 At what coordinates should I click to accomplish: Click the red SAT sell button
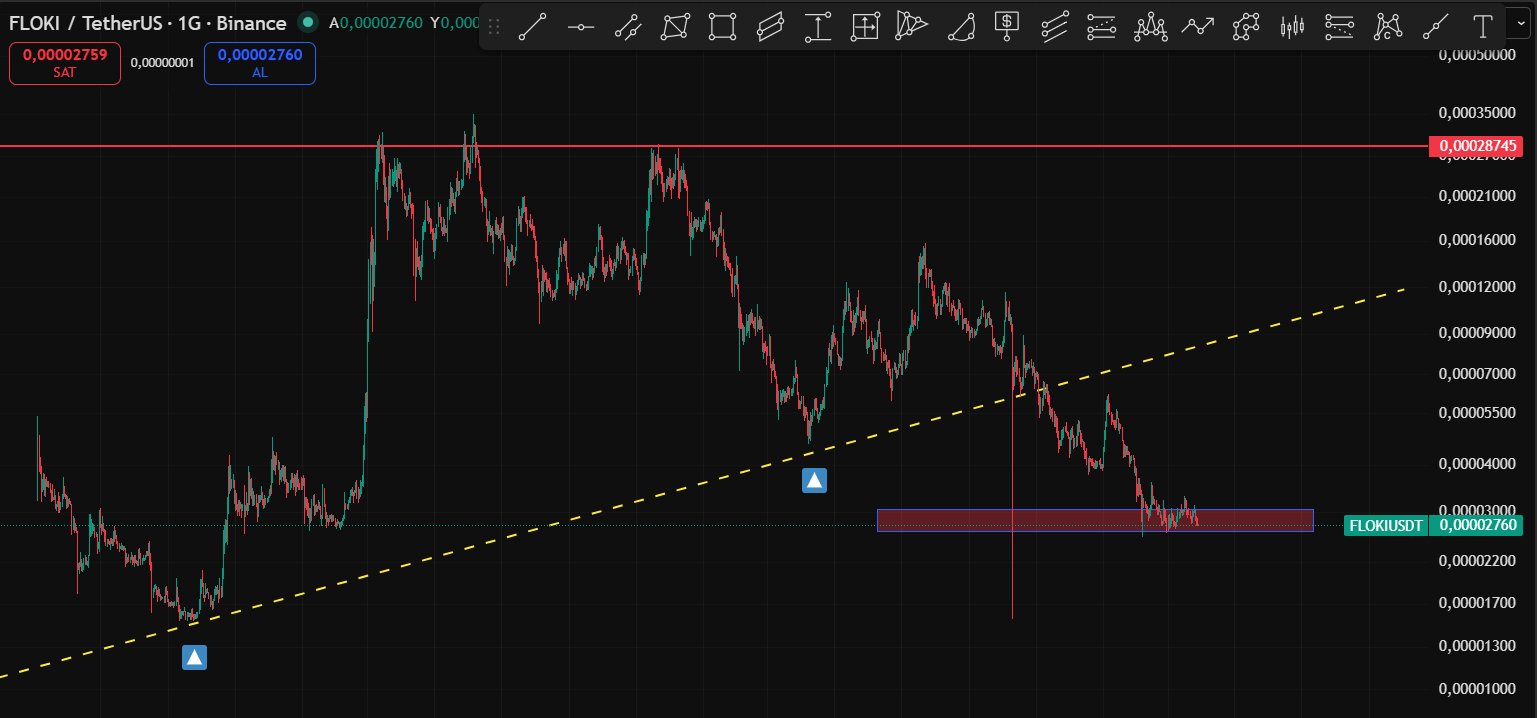point(65,64)
